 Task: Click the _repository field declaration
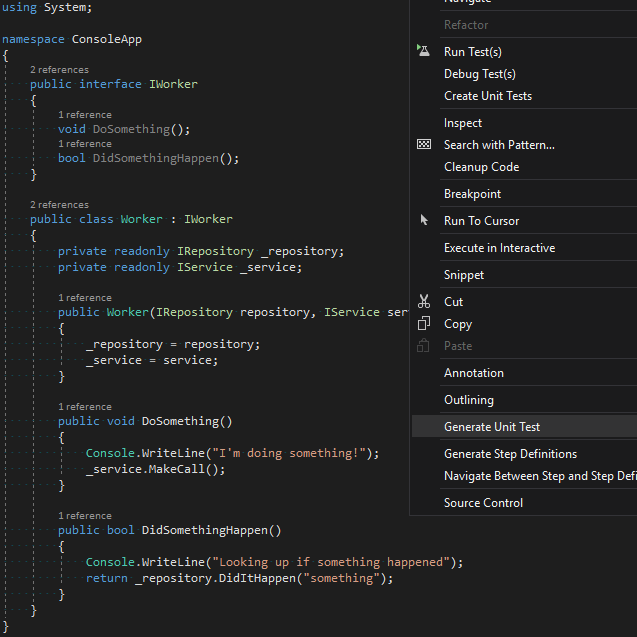[x=302, y=251]
